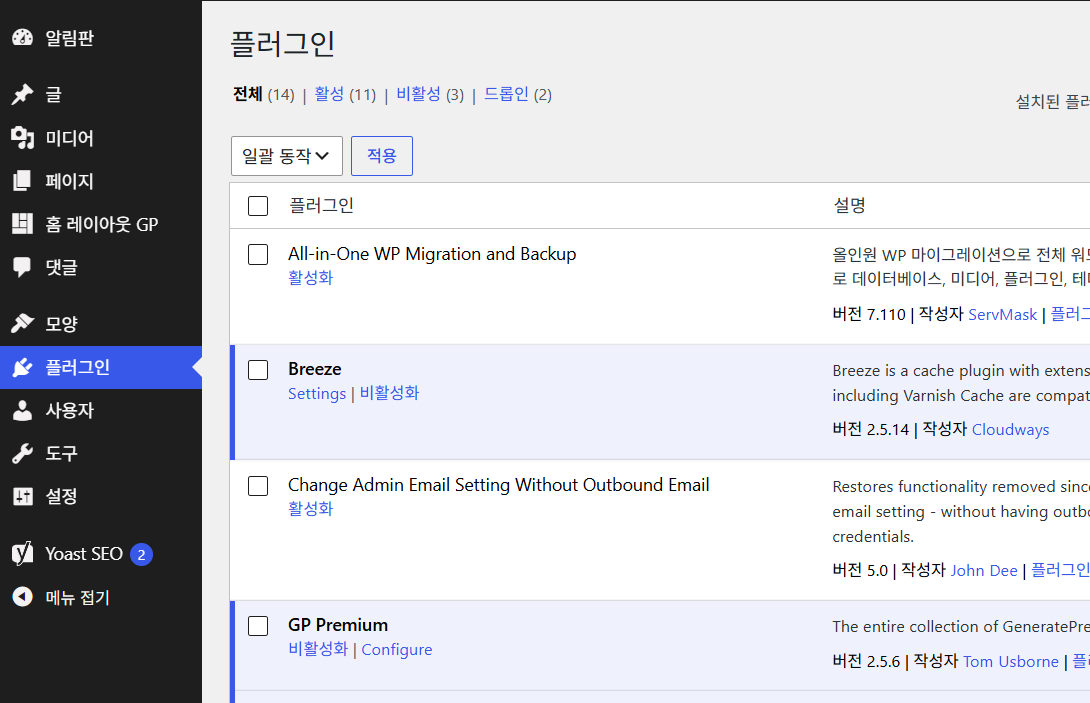Show the 활성 plugins filter
The height and width of the screenshot is (703, 1090).
coord(330,94)
